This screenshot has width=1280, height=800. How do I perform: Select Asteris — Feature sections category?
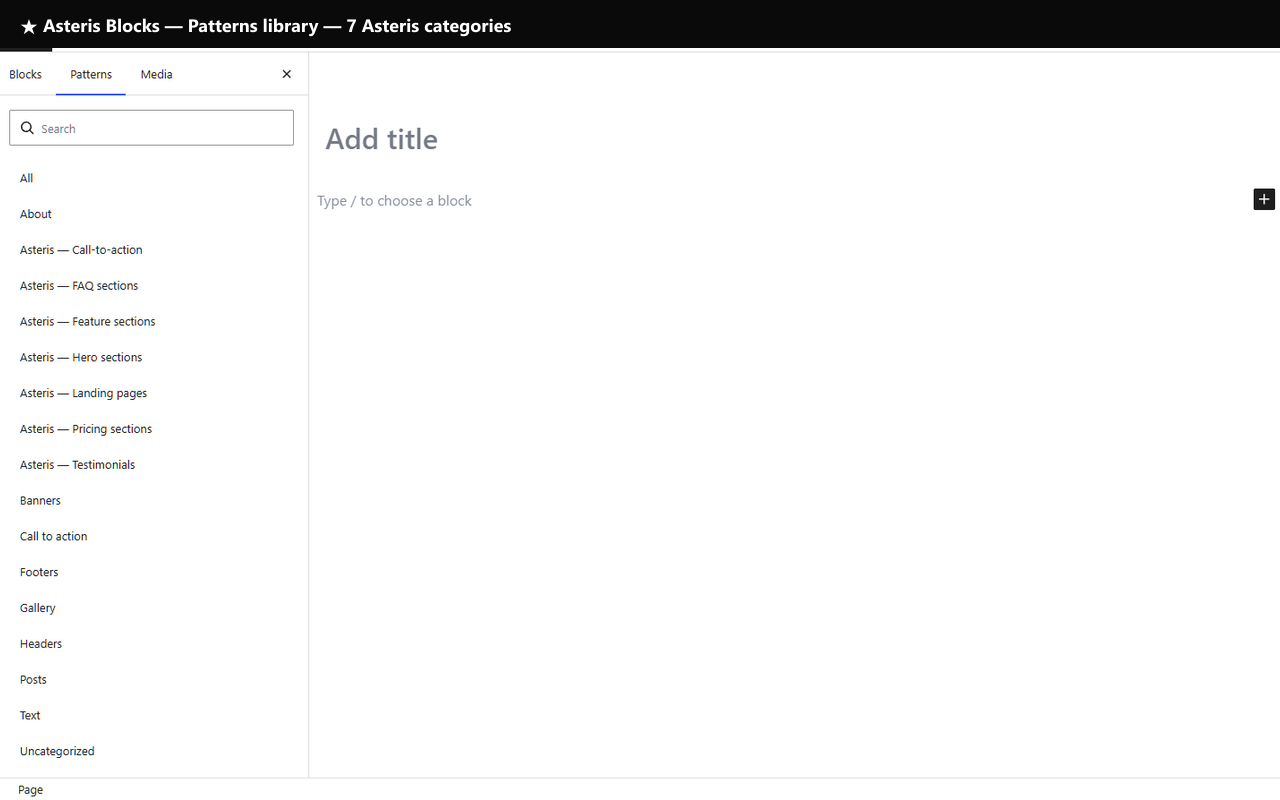coord(154,322)
